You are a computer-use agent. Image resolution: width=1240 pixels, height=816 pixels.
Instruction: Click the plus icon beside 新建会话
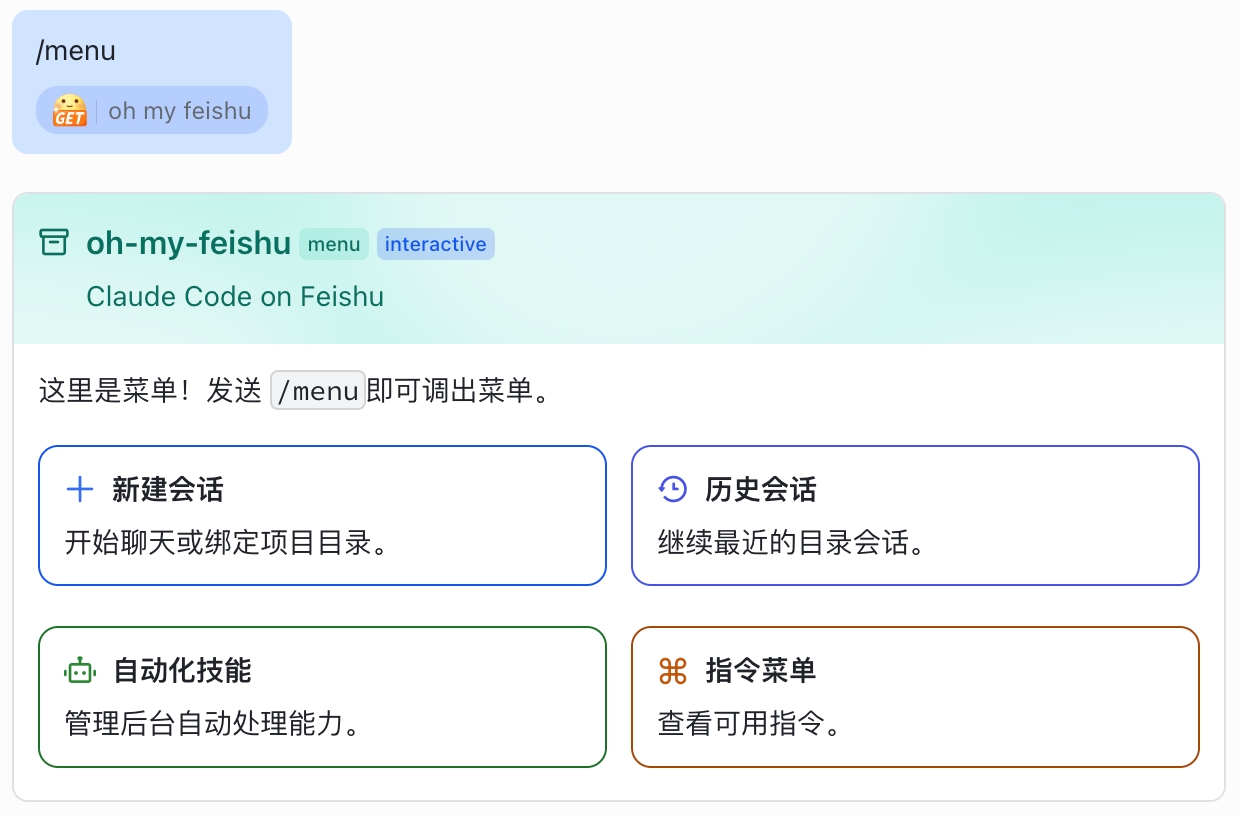(79, 489)
